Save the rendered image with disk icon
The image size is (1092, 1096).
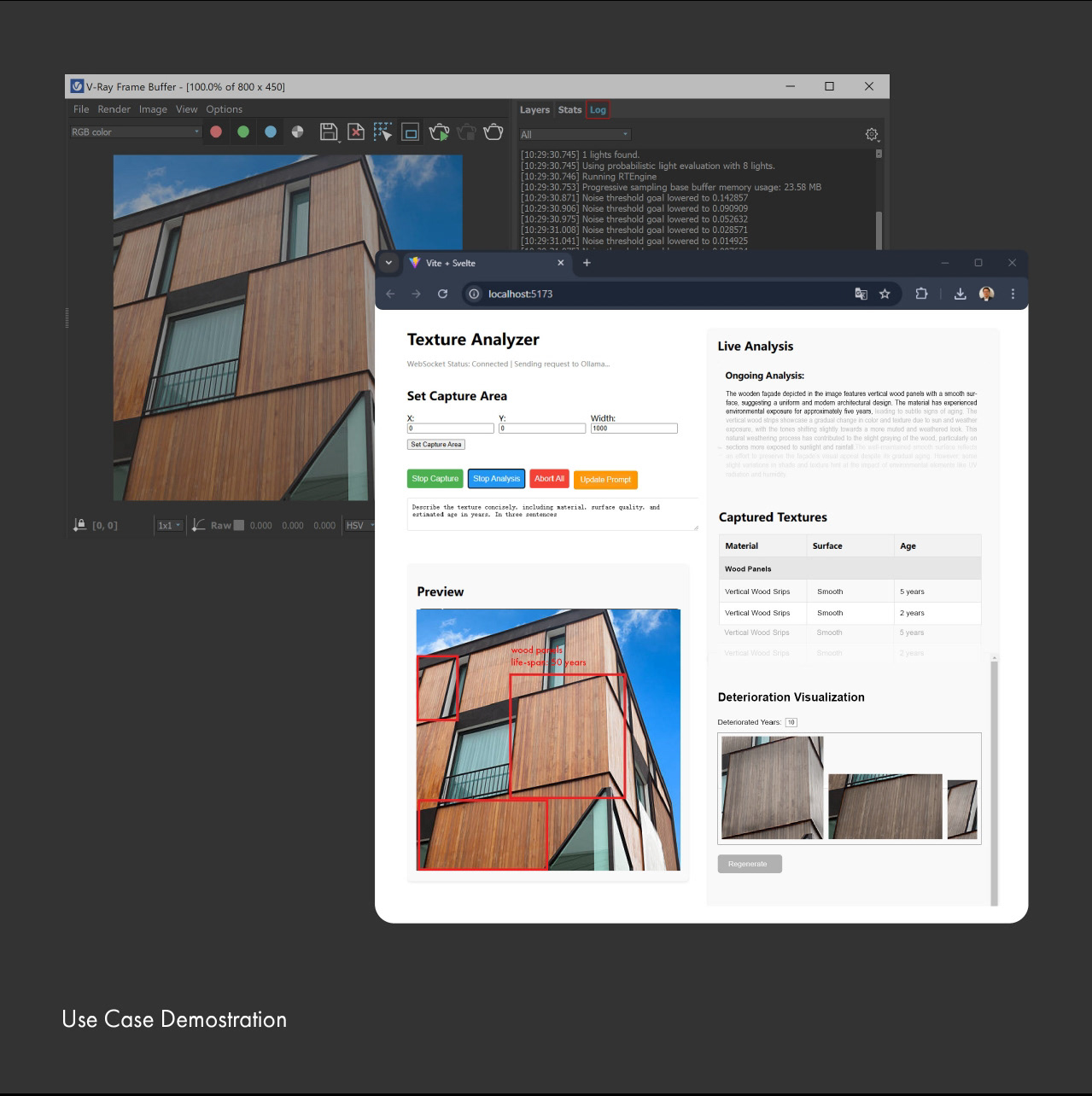pyautogui.click(x=328, y=131)
